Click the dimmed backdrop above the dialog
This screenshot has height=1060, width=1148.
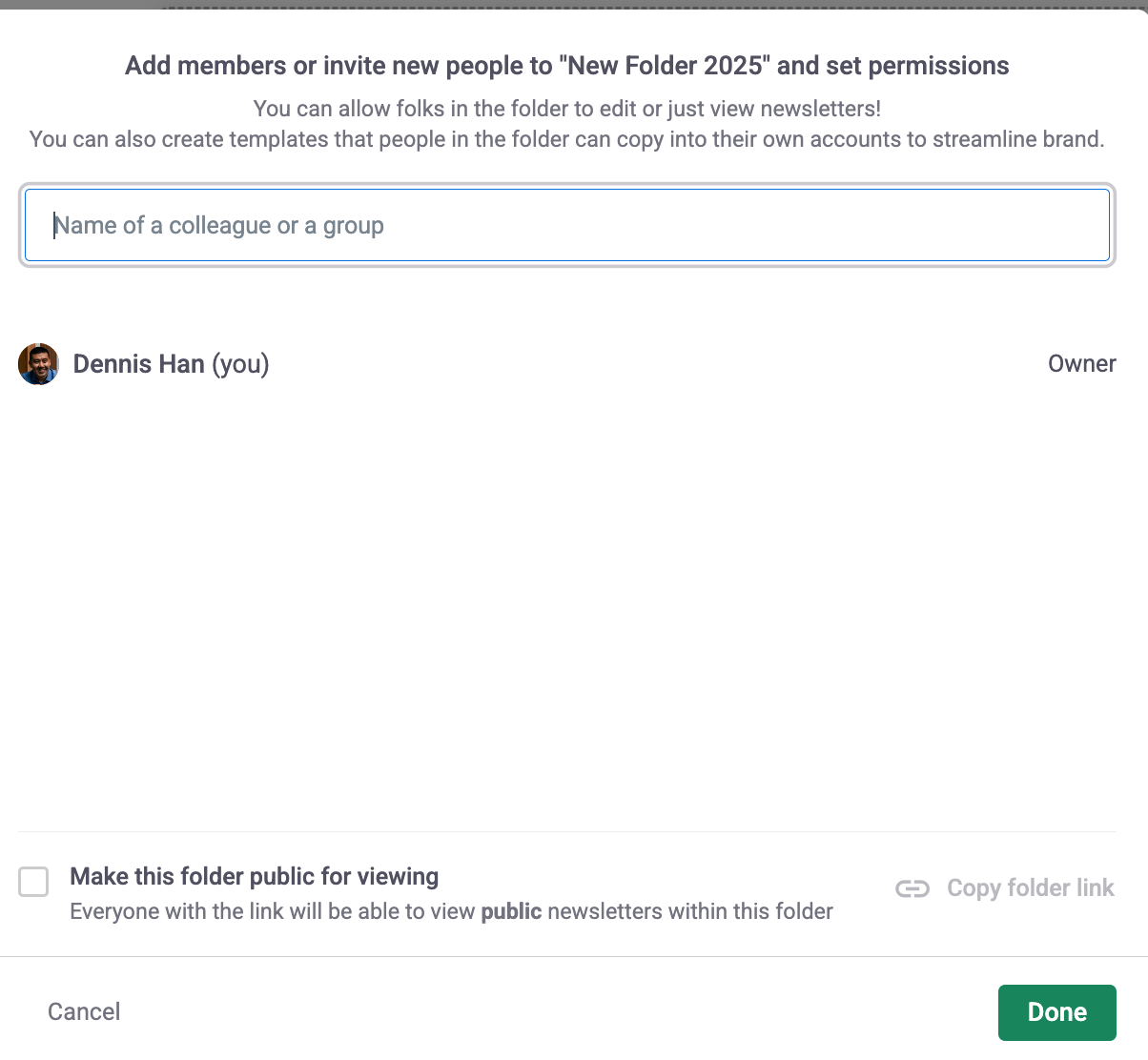pyautogui.click(x=76, y=4)
